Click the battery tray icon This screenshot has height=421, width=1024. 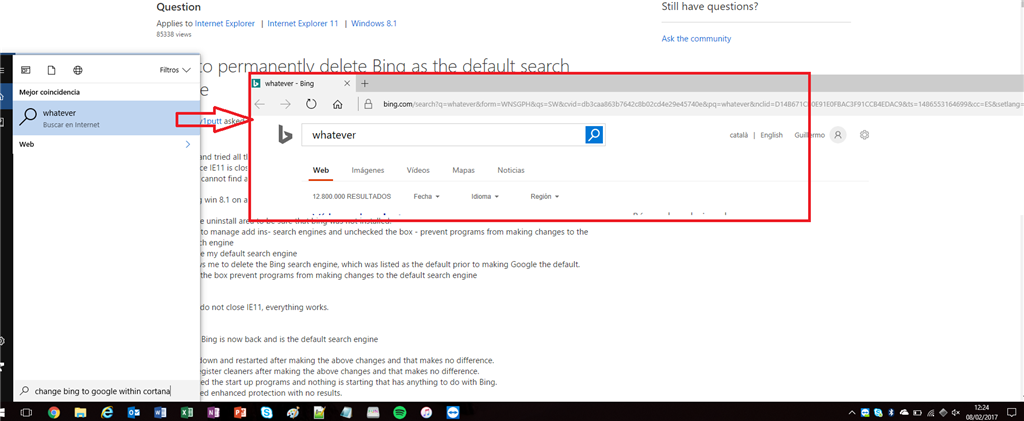(918, 413)
